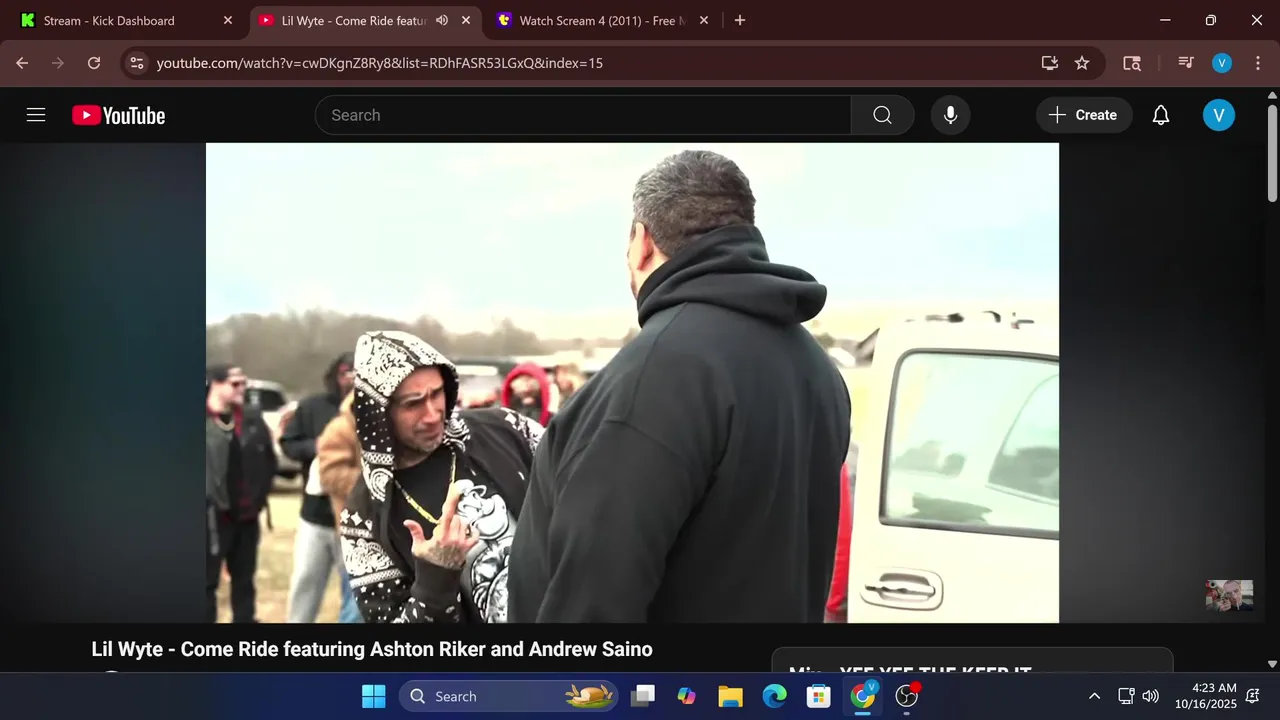This screenshot has height=720, width=1280.
Task: Click the small webcam overlay thumbnail
Action: coord(1229,595)
